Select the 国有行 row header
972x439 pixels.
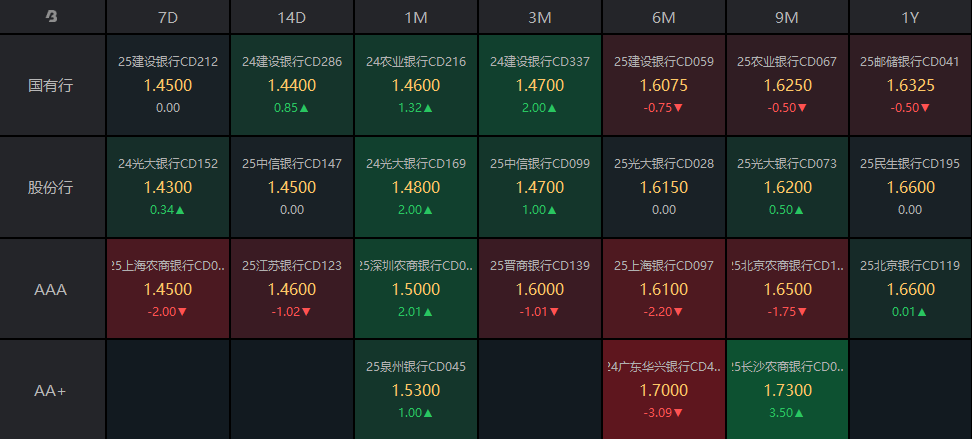pos(52,85)
